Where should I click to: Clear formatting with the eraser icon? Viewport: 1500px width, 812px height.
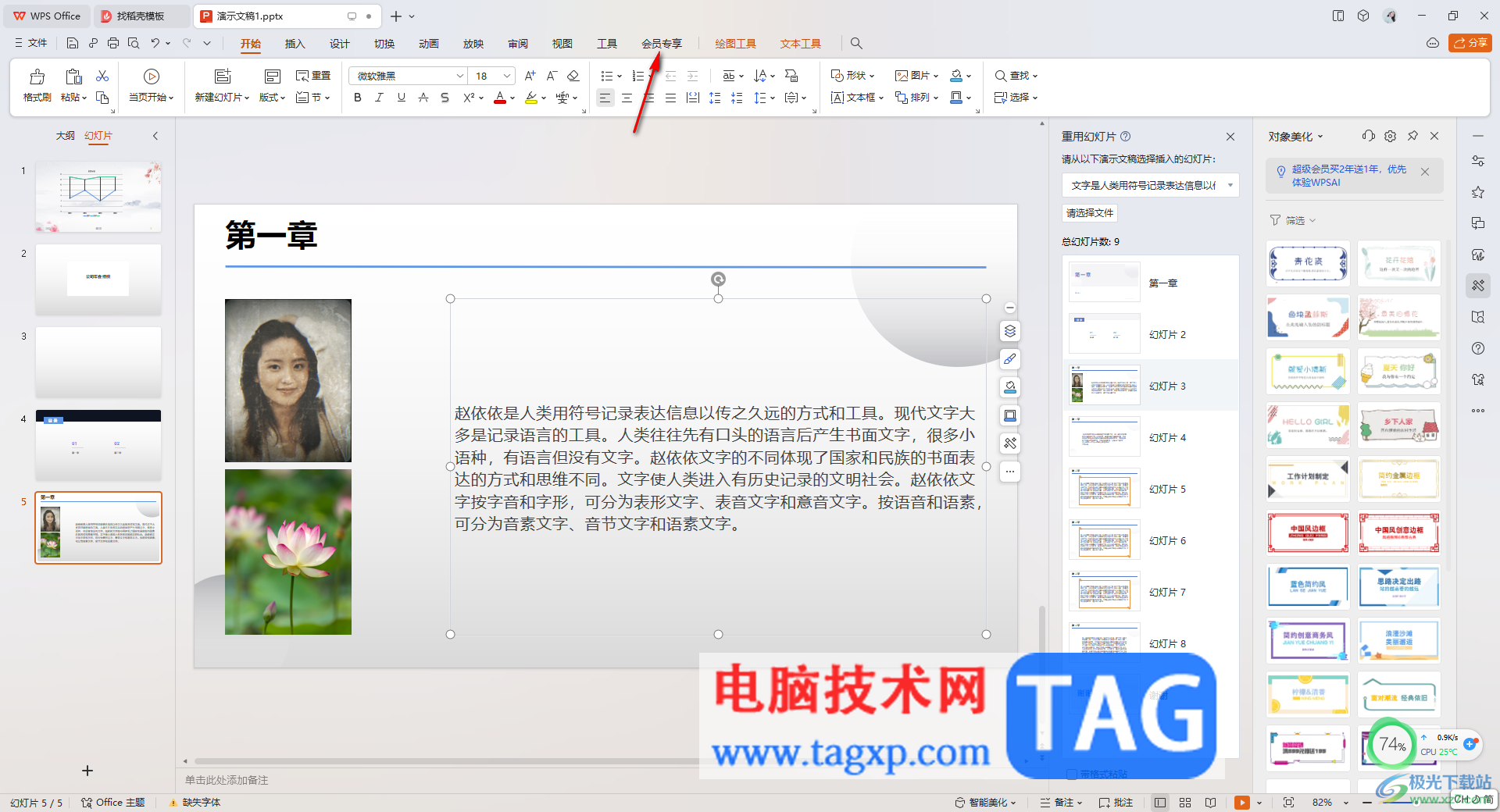point(573,76)
